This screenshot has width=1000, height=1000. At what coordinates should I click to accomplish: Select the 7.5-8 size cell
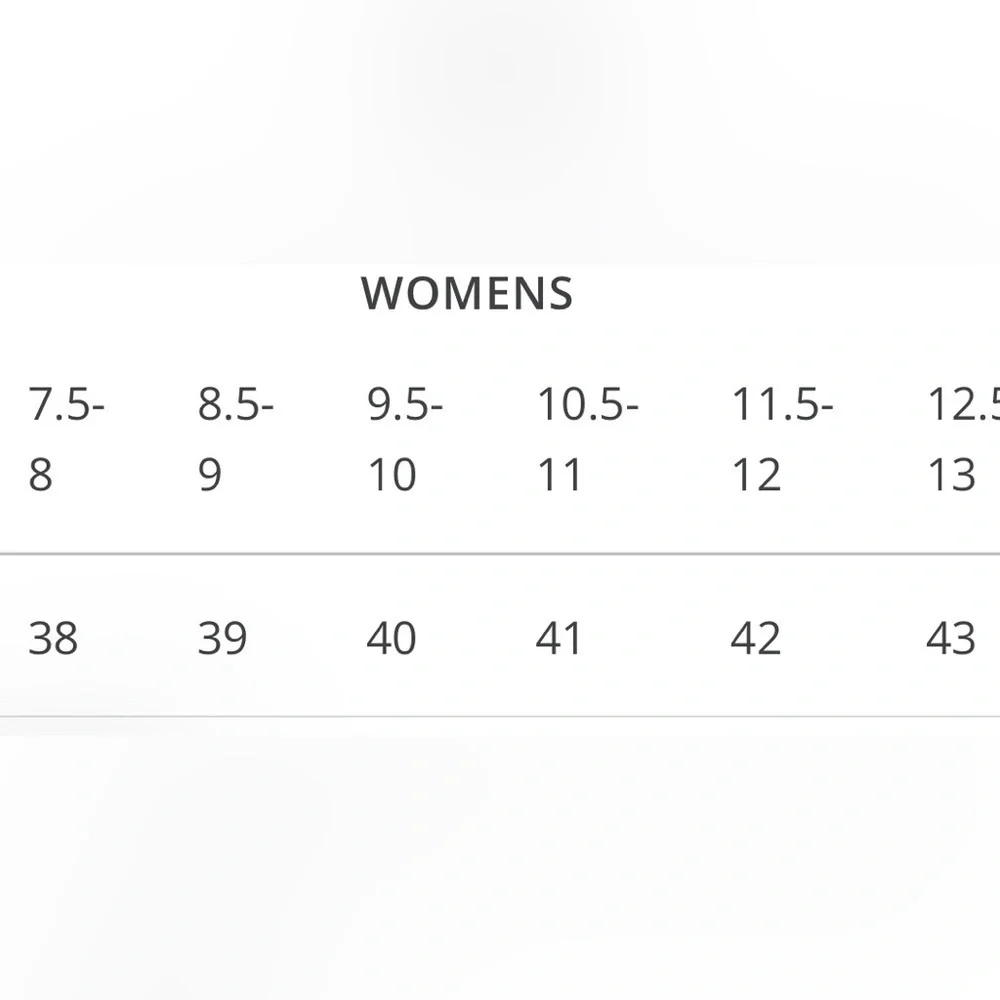pos(66,439)
